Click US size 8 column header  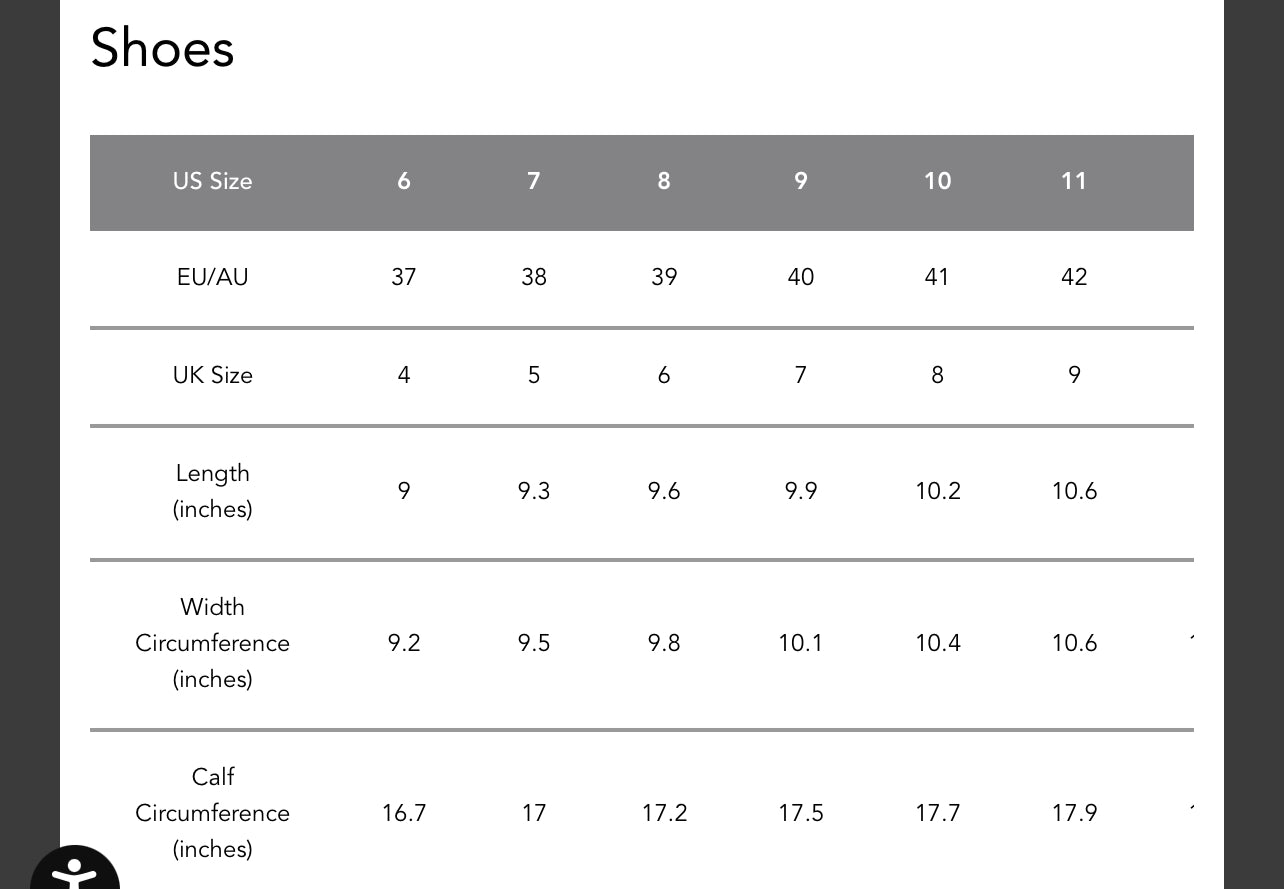664,181
